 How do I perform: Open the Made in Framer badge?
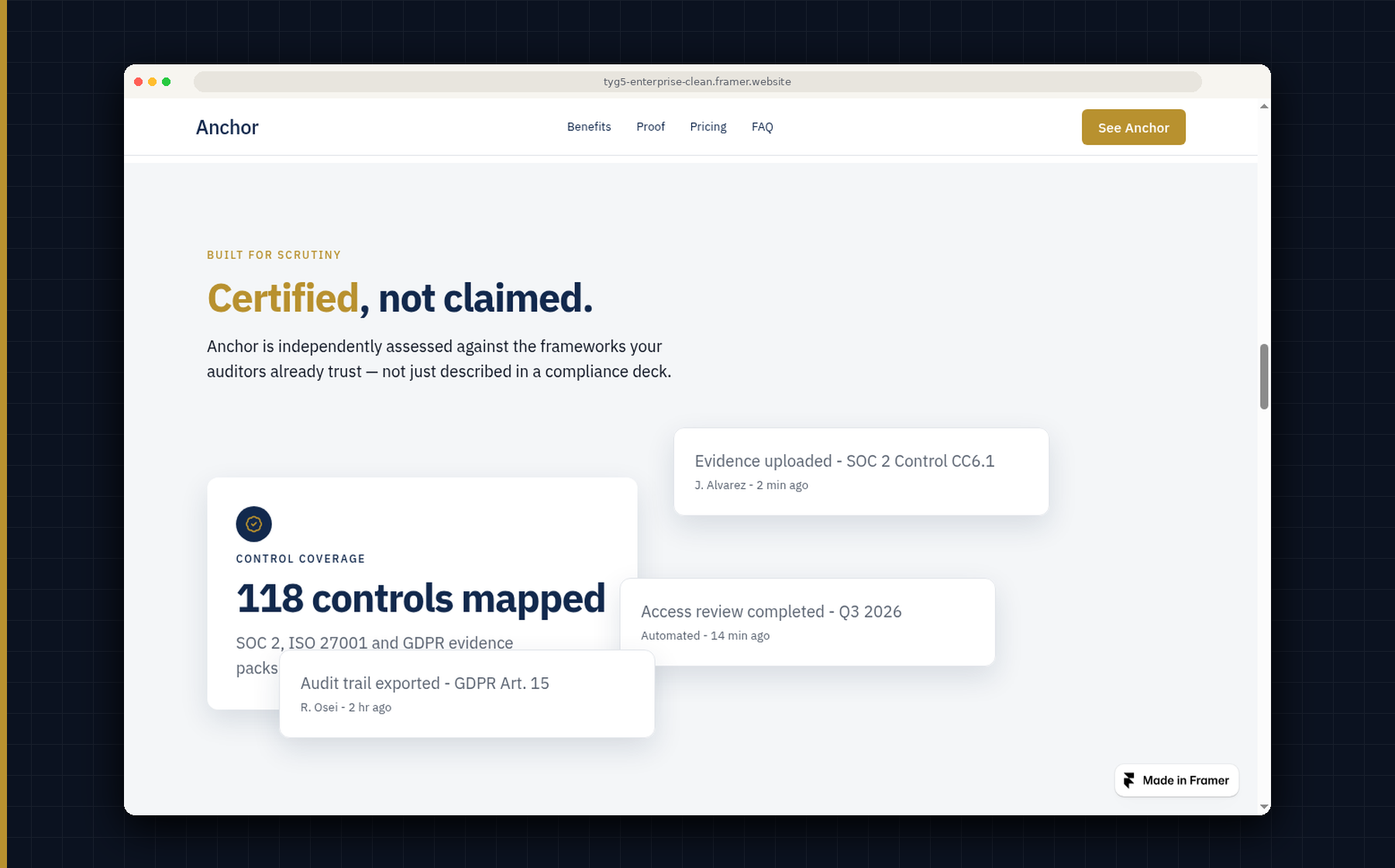[1176, 780]
